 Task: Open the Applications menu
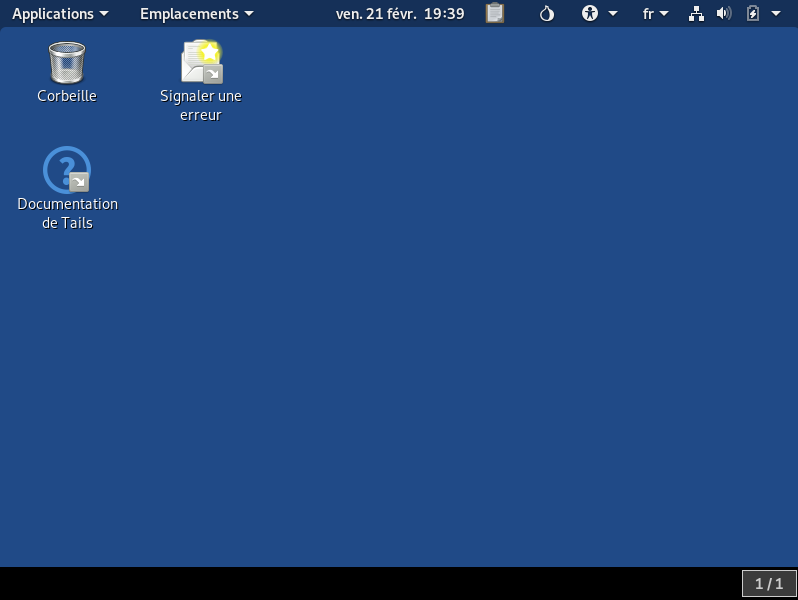(x=52, y=14)
